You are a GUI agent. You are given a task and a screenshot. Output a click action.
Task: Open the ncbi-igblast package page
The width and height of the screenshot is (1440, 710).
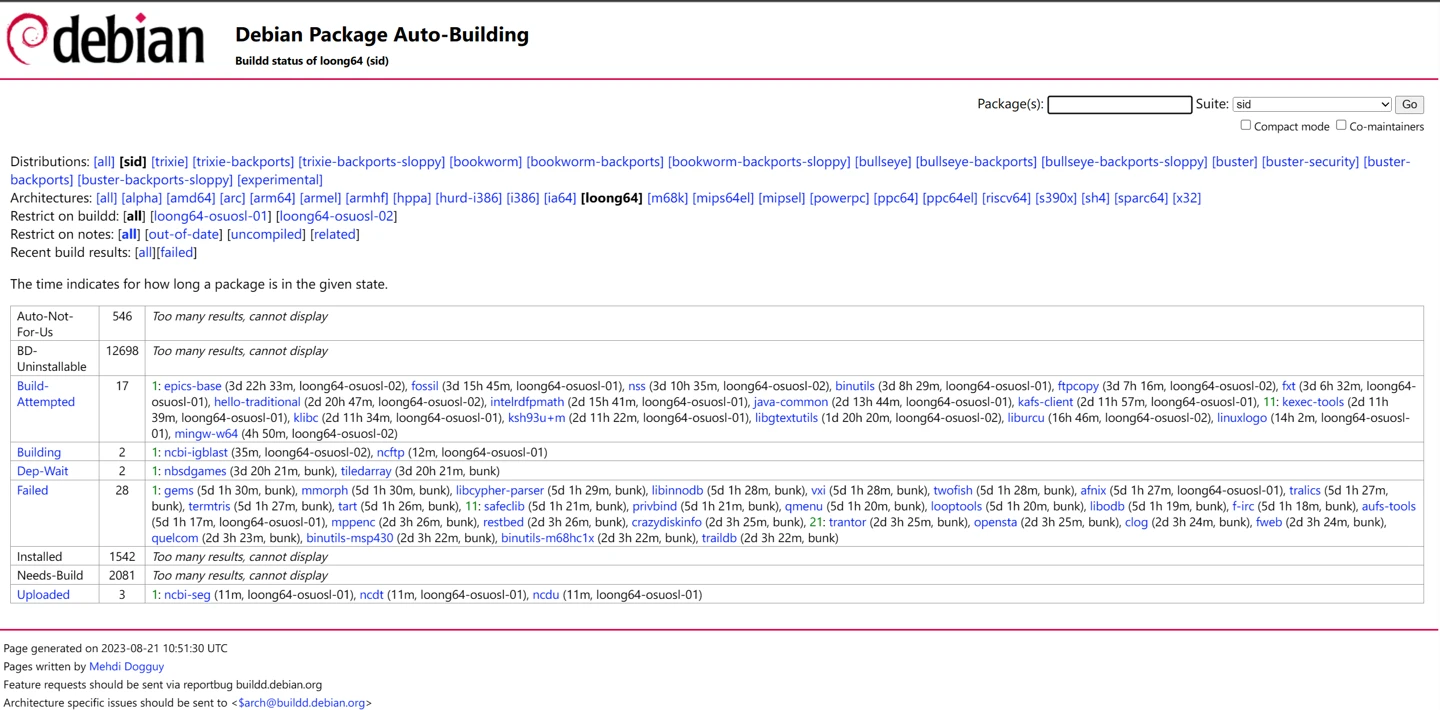click(x=195, y=453)
